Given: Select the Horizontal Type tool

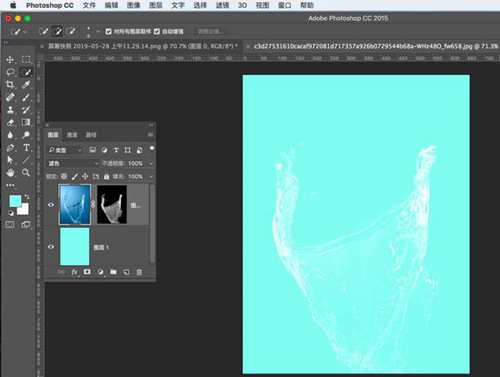Looking at the screenshot, I should coord(26,147).
